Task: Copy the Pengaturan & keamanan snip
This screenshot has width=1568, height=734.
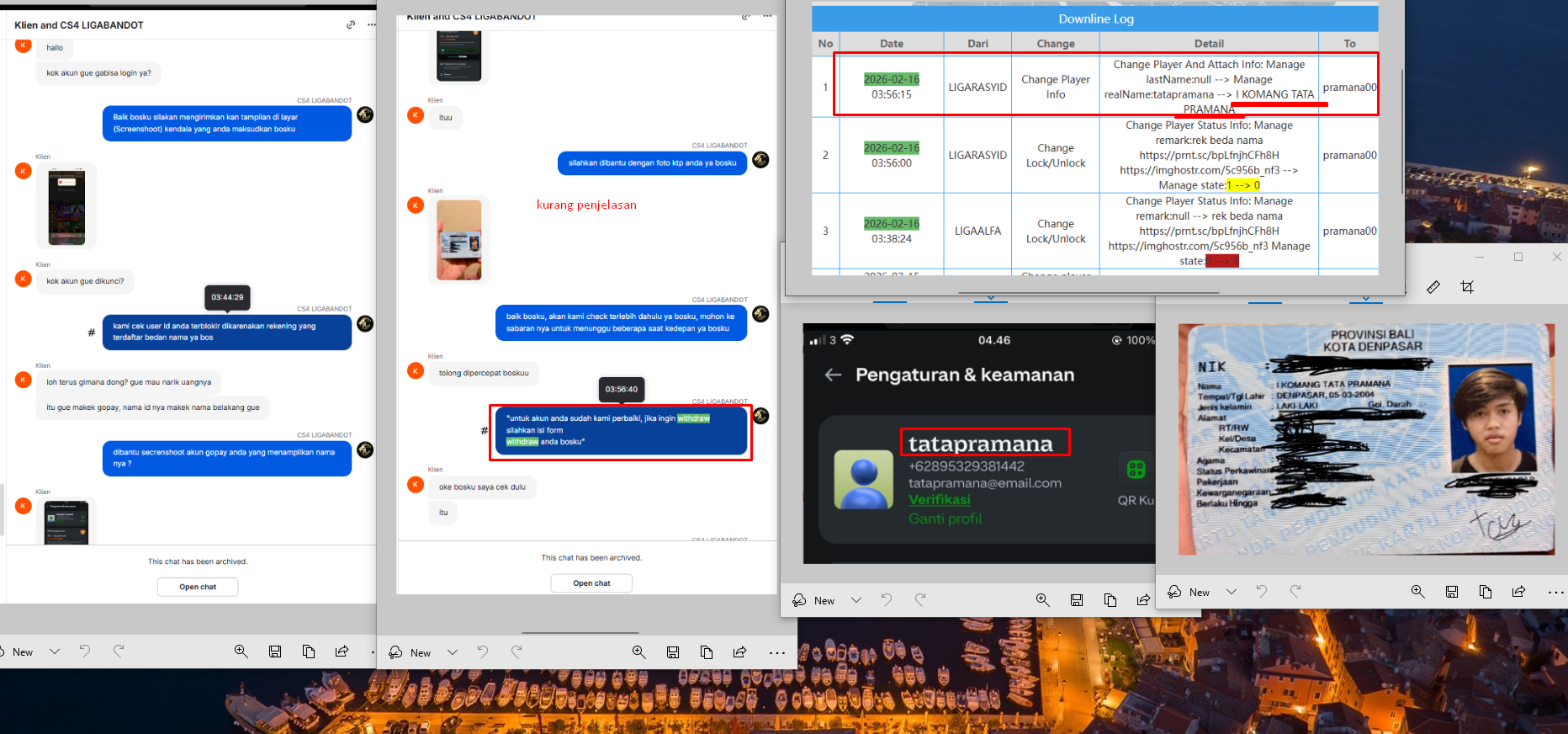Action: click(1110, 600)
